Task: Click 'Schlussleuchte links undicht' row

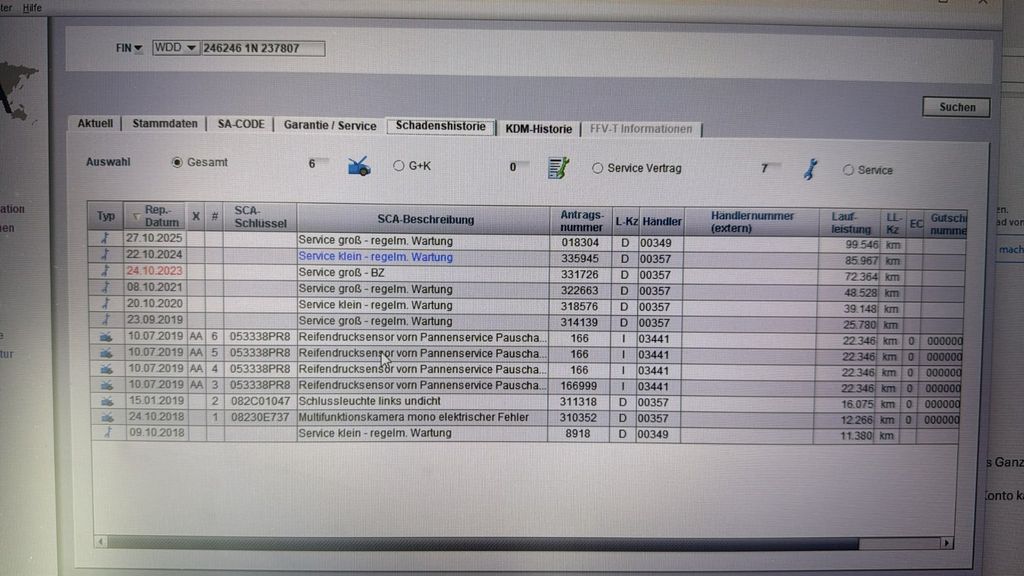Action: [x=526, y=402]
